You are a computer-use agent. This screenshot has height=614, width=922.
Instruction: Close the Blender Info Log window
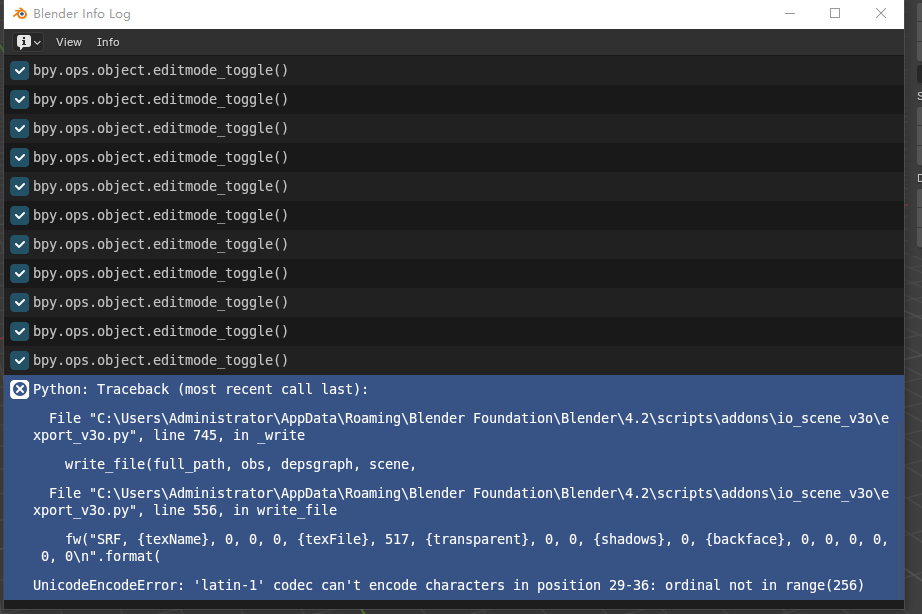click(880, 14)
